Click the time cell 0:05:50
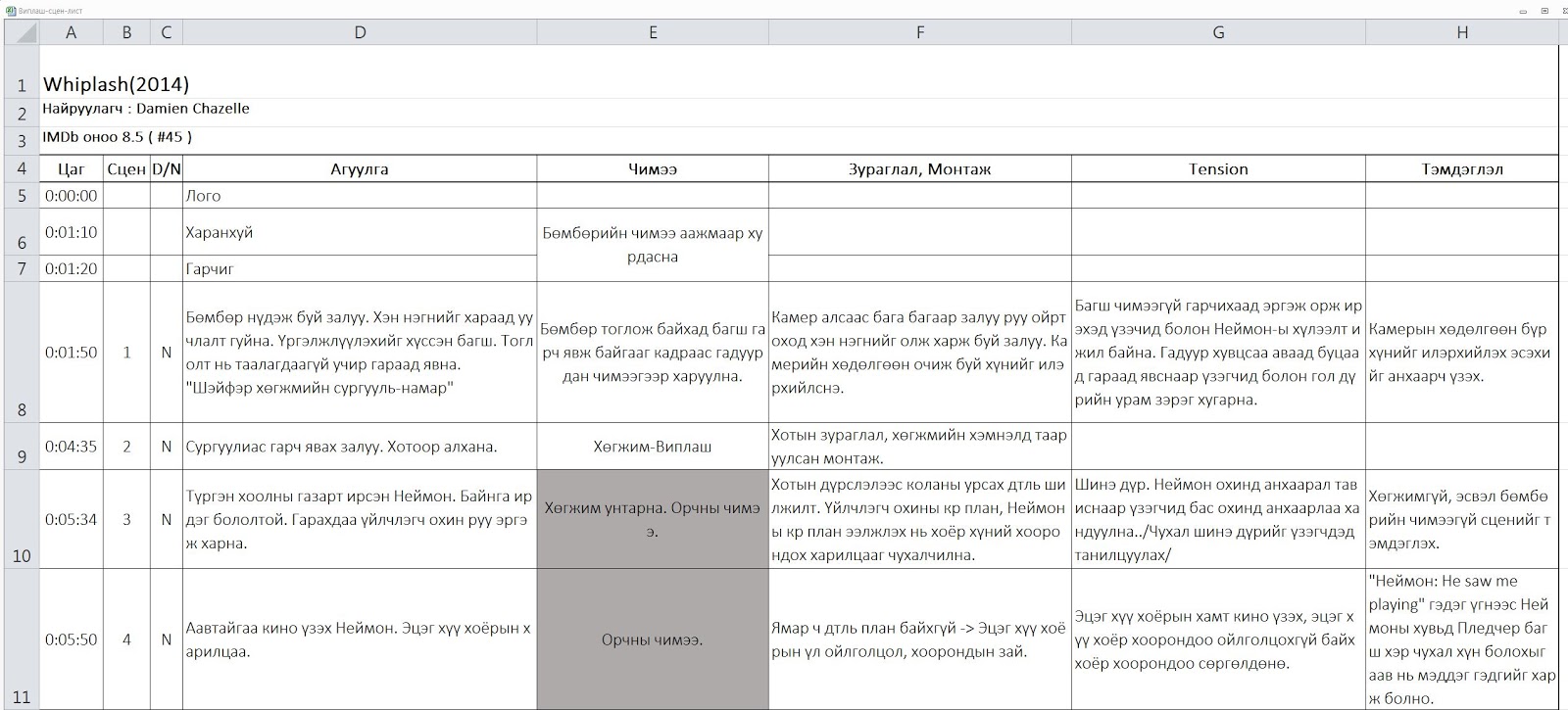Viewport: 1568px width, 710px height. (71, 639)
